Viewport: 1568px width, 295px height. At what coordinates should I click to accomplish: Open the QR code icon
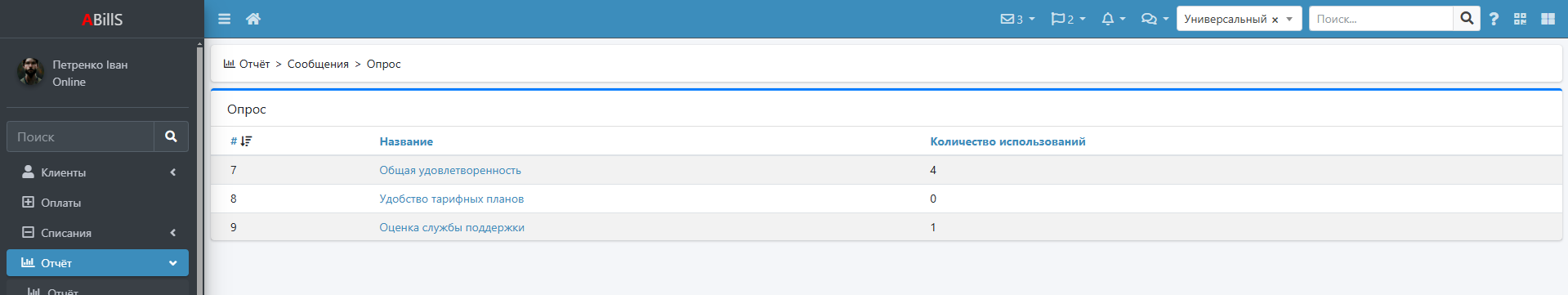1520,19
